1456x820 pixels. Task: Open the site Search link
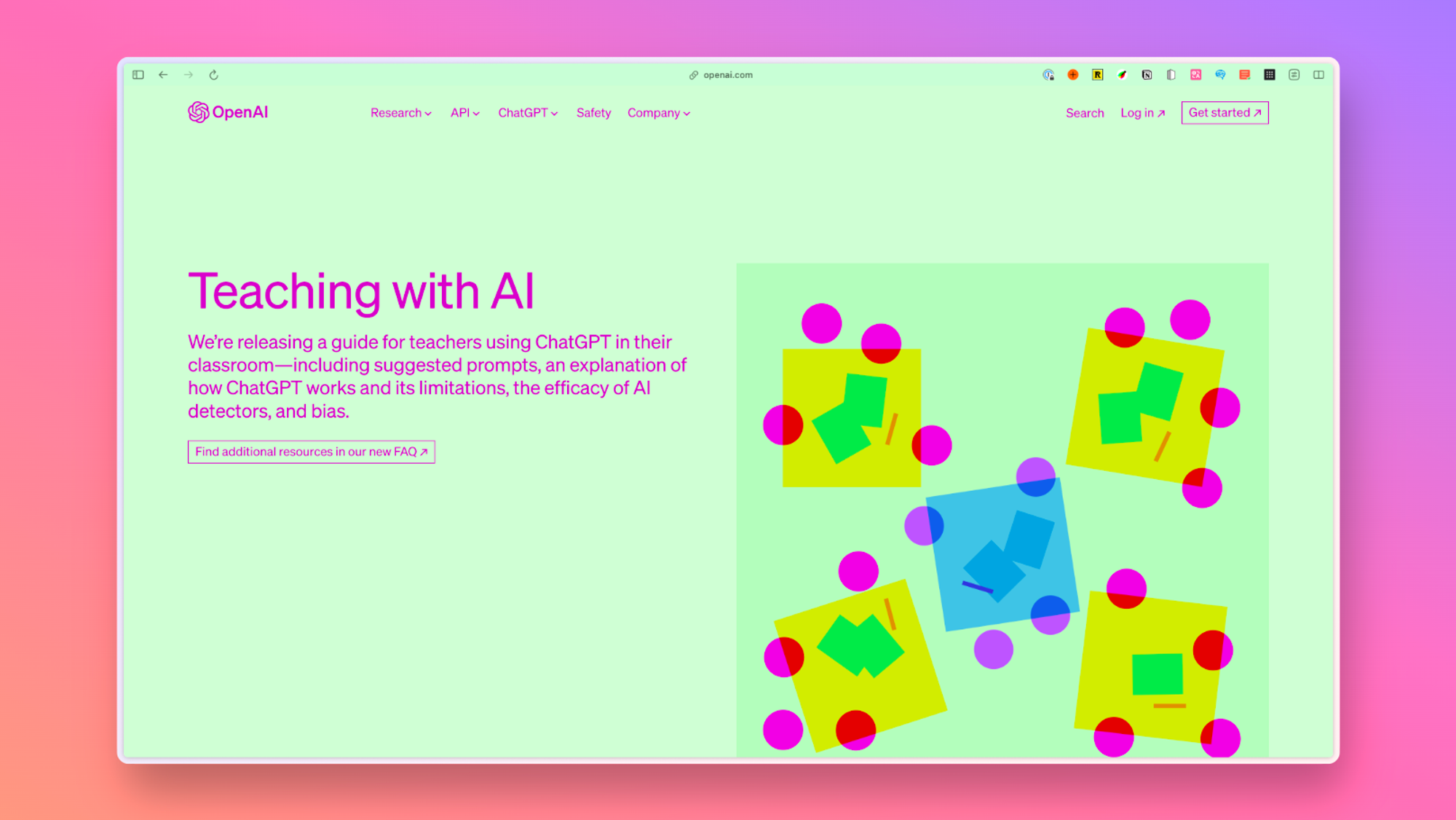1085,113
